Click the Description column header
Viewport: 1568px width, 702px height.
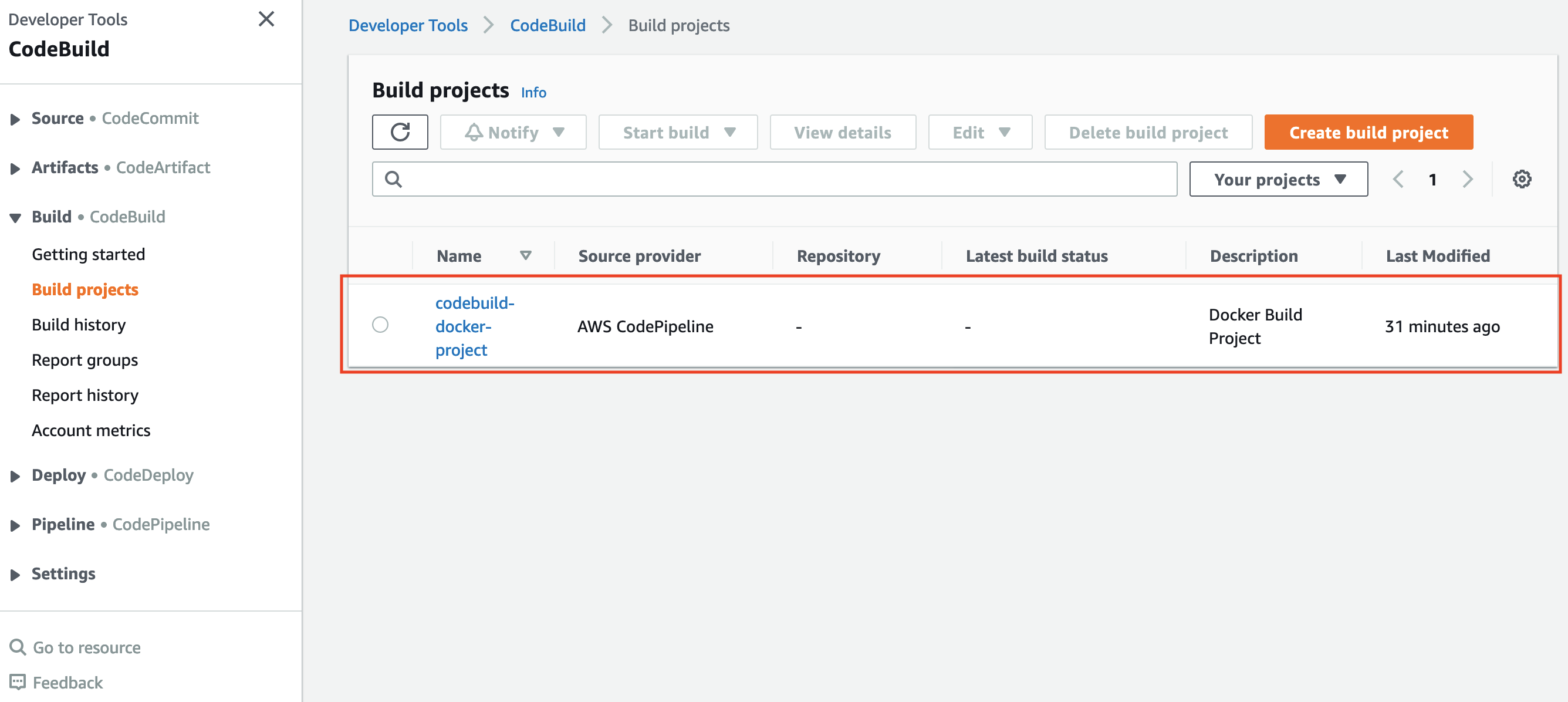tap(1253, 256)
